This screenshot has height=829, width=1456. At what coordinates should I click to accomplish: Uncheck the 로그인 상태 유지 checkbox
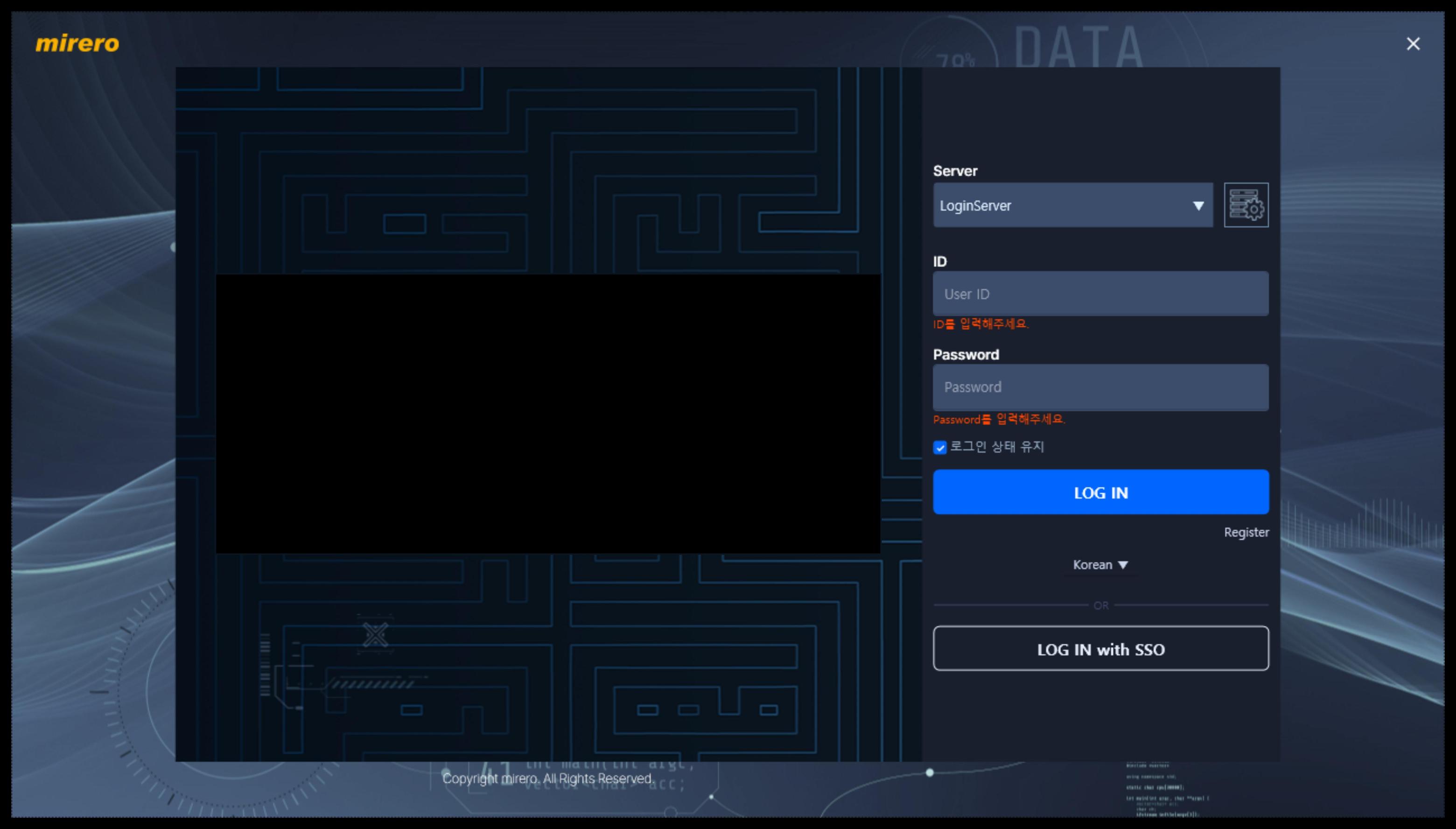click(940, 448)
